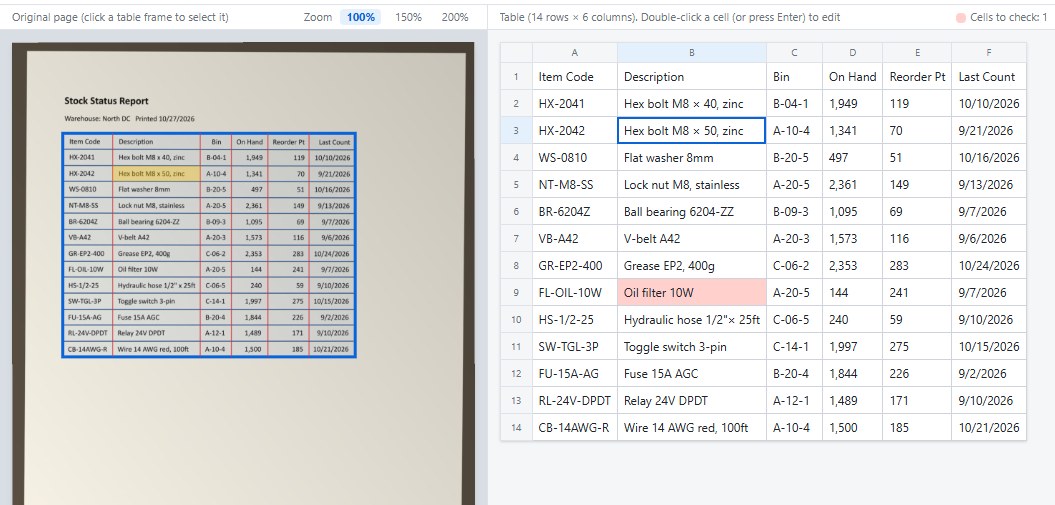Select the Bin header cell
Screen dimensions: 1055x505
point(795,77)
